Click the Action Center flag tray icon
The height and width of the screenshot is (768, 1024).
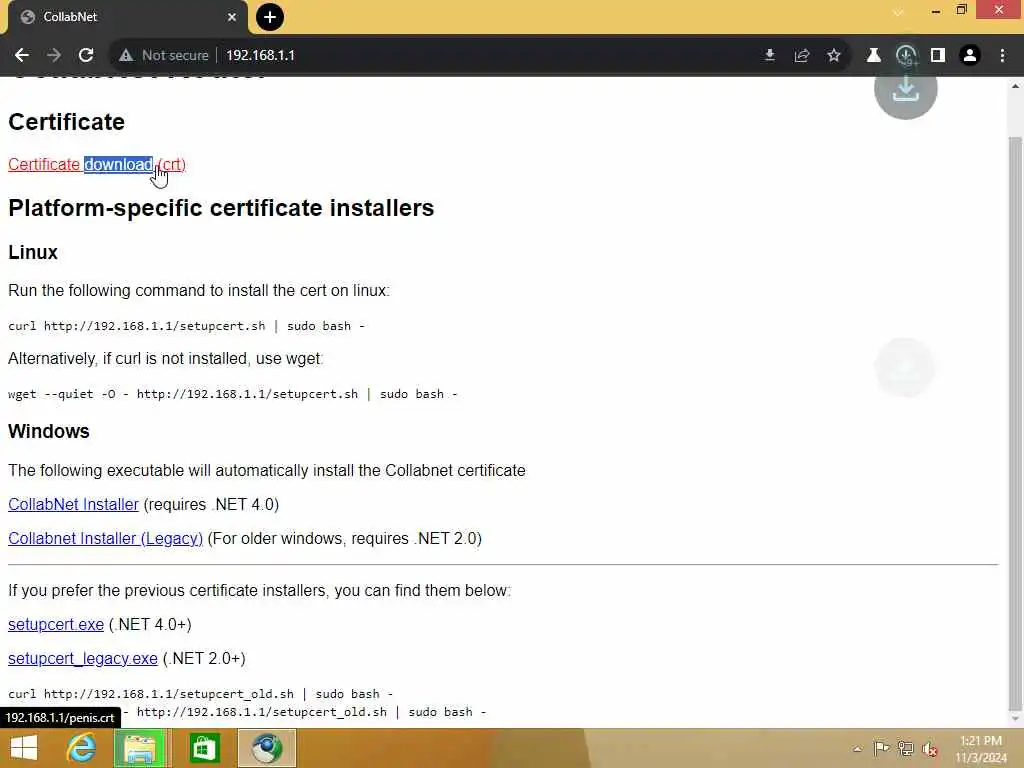coord(881,748)
